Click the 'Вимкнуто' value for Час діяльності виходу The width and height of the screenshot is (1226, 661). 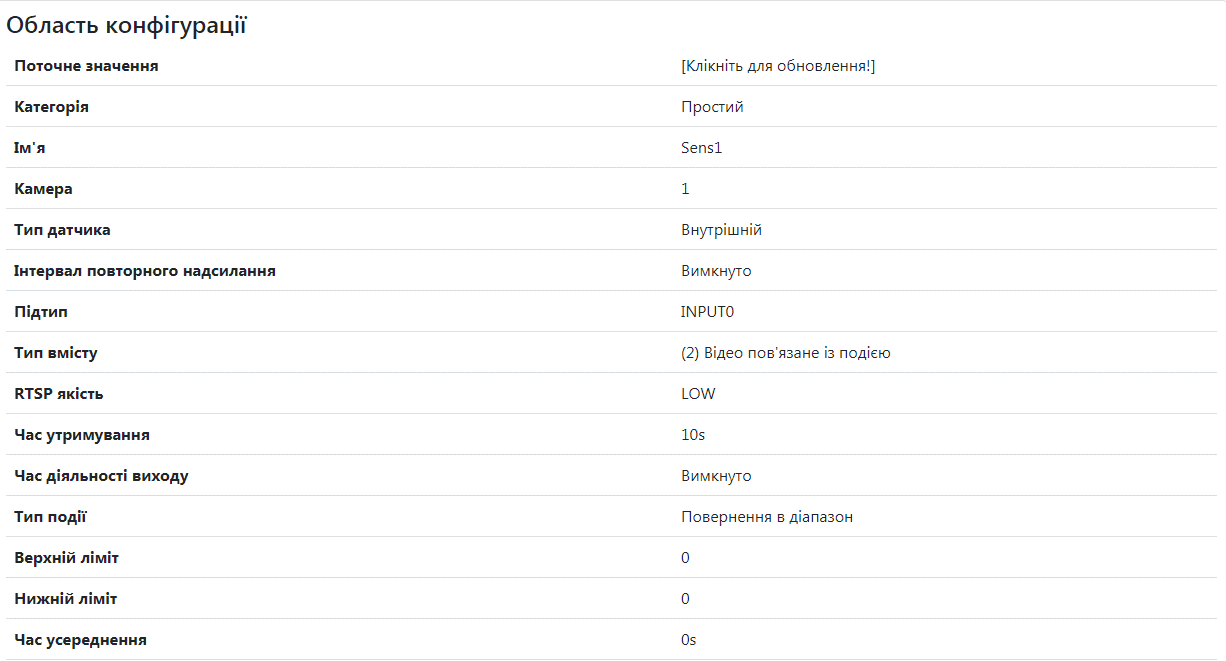[716, 476]
